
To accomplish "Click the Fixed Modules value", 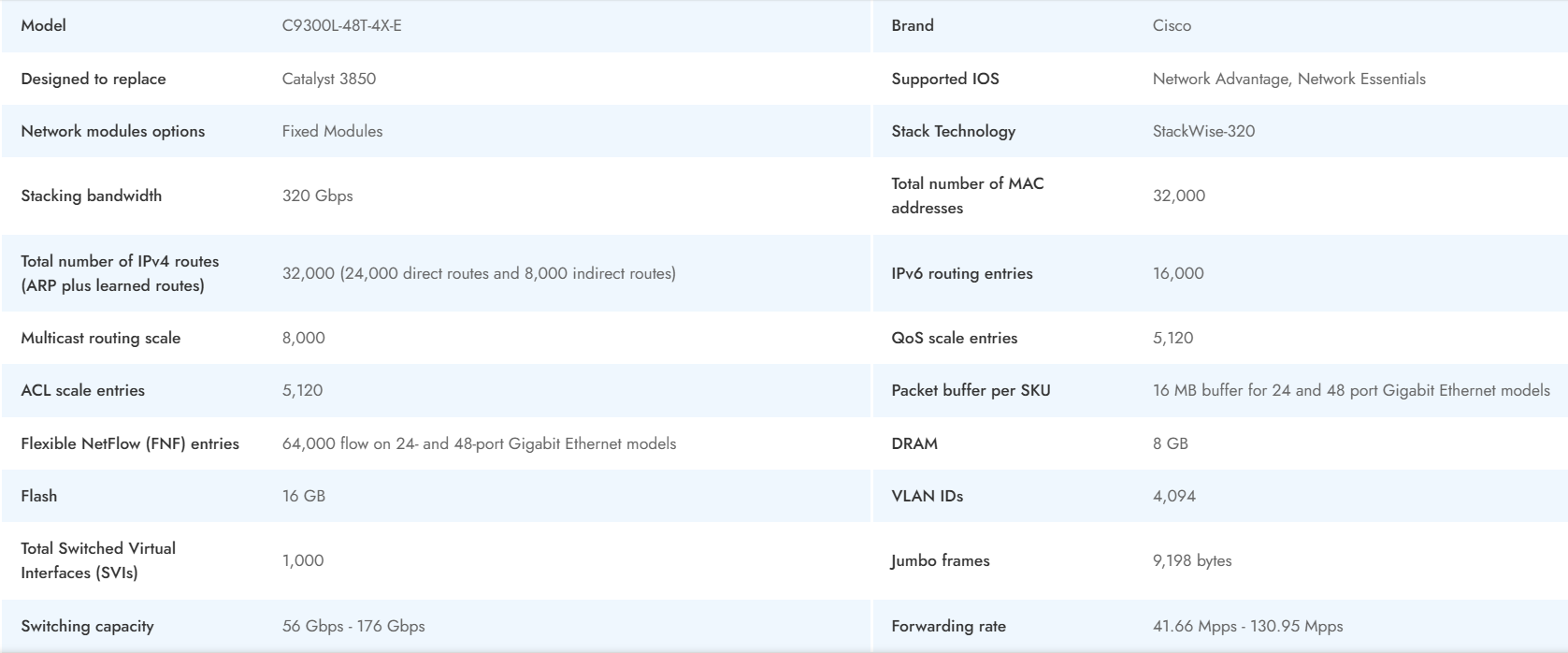I will coord(332,131).
